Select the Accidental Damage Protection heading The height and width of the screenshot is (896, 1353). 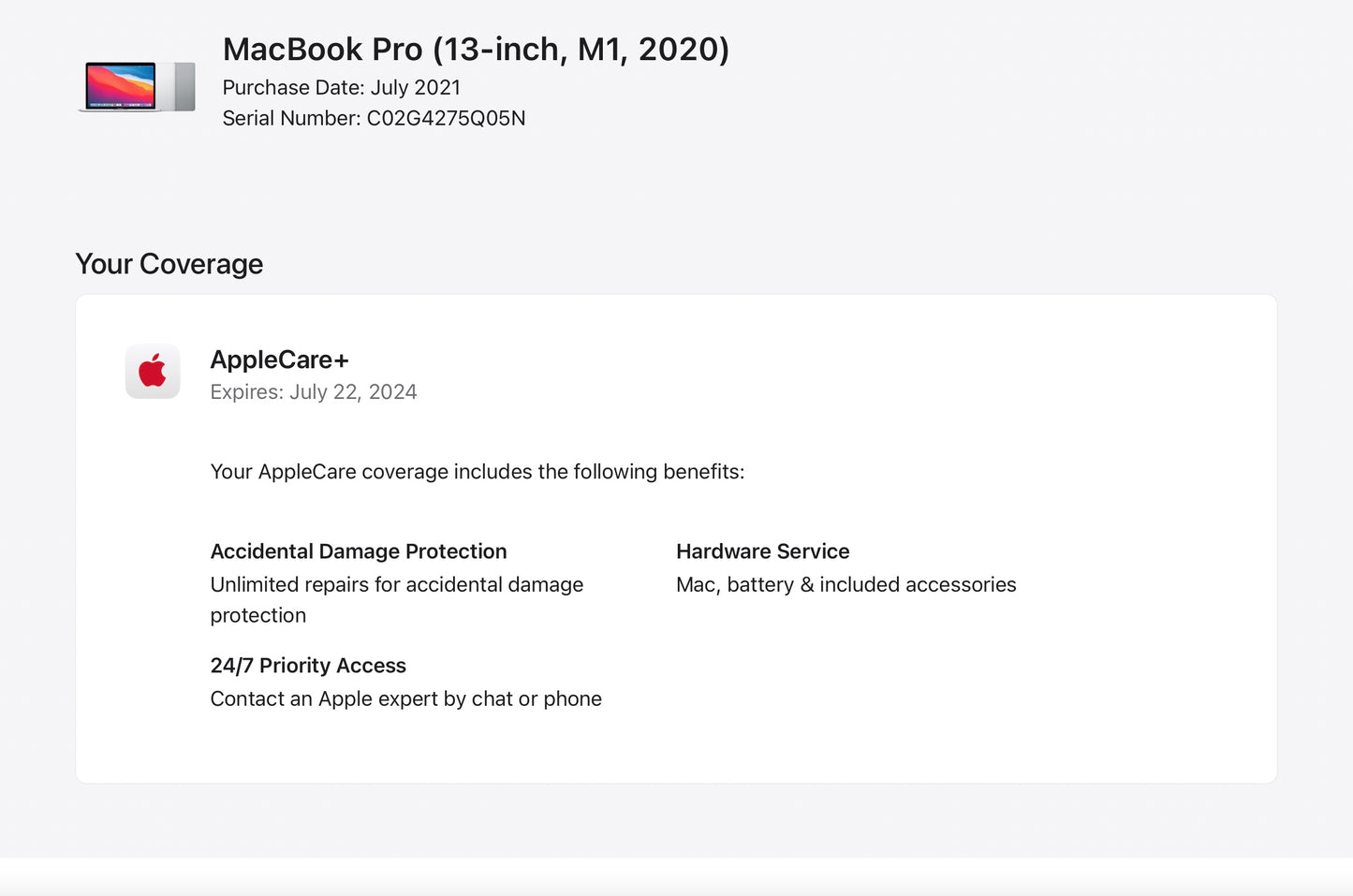[x=358, y=551]
